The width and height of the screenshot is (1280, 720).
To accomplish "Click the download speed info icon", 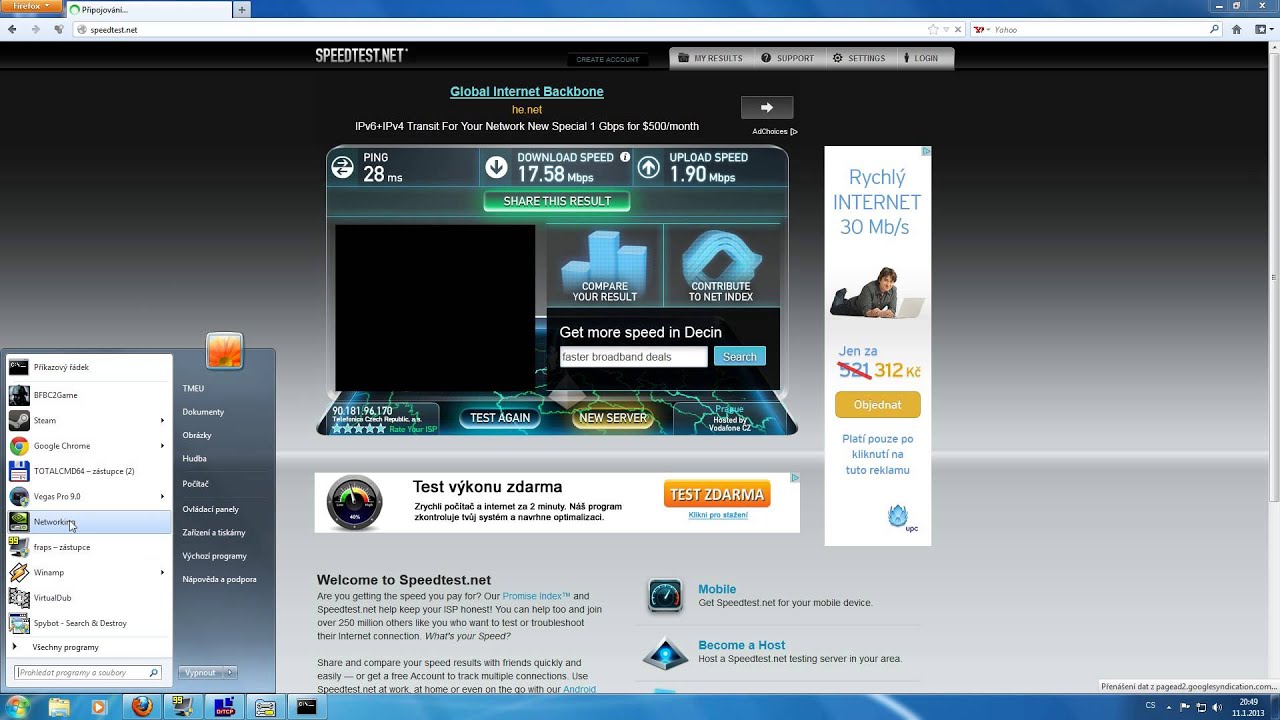I will click(625, 157).
